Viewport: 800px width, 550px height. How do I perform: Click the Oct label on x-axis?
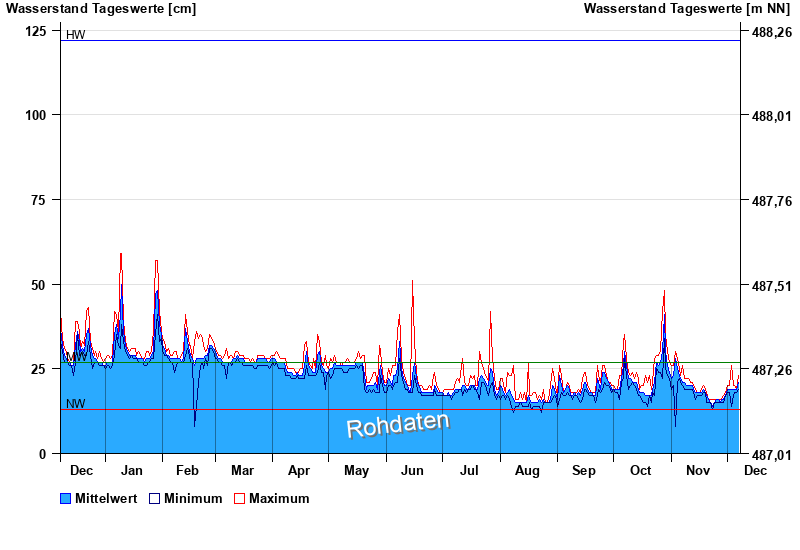(640, 470)
